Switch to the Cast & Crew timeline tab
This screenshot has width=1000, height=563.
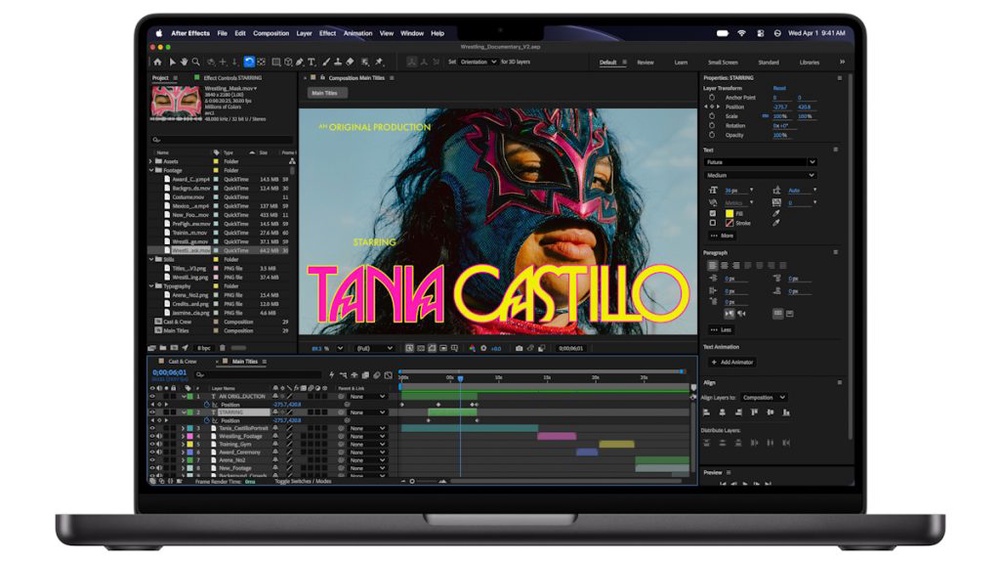[182, 362]
